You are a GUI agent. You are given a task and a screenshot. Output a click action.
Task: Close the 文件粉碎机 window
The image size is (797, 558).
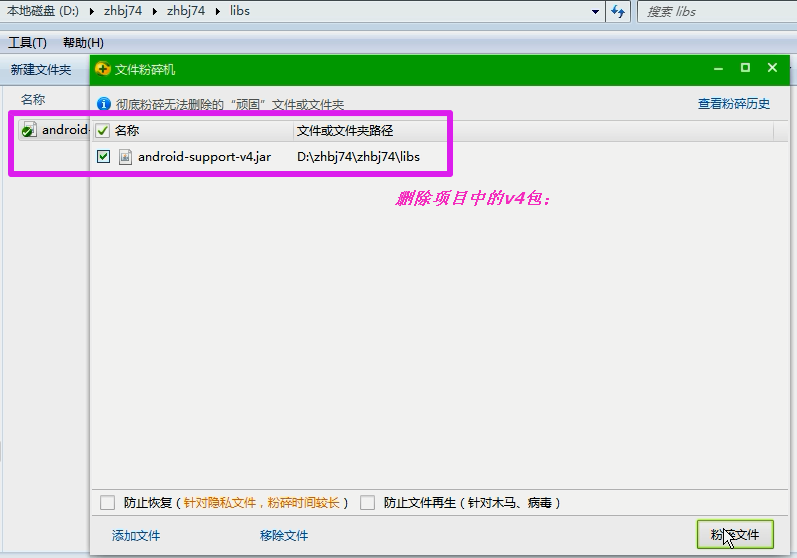[x=772, y=68]
